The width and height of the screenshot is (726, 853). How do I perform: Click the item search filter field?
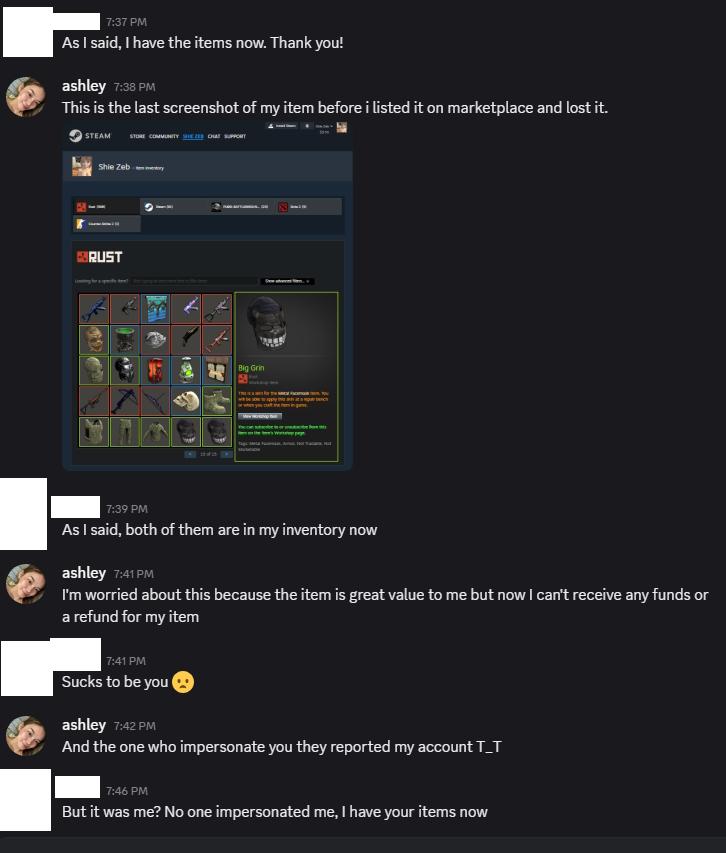[x=194, y=281]
